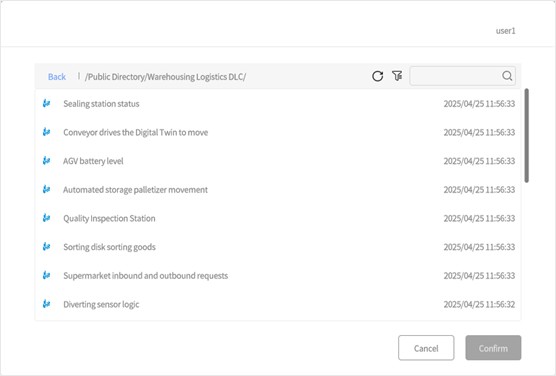Choose the AGV battery level entry

click(x=278, y=161)
